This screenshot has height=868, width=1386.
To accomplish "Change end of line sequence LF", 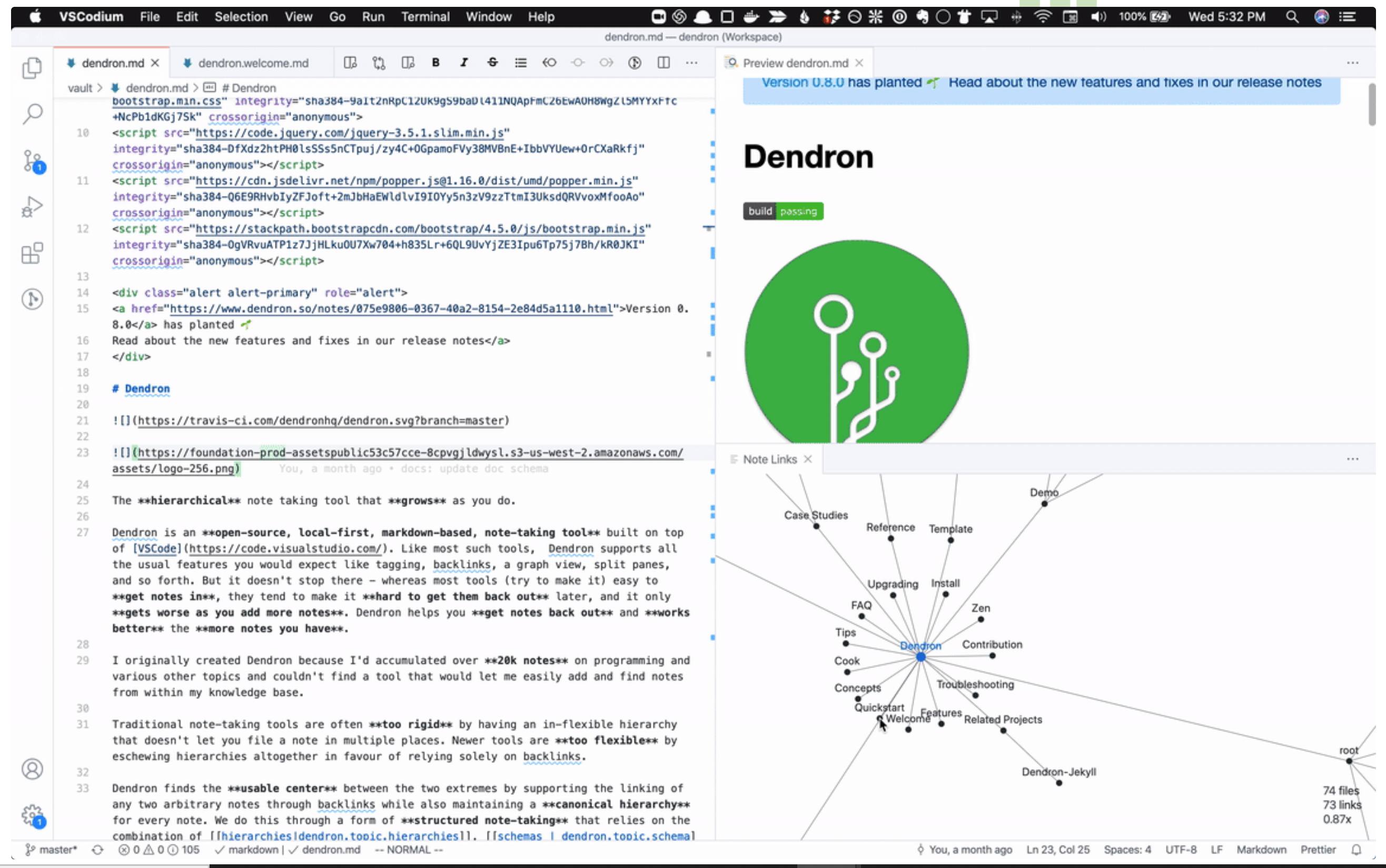I will (1216, 850).
